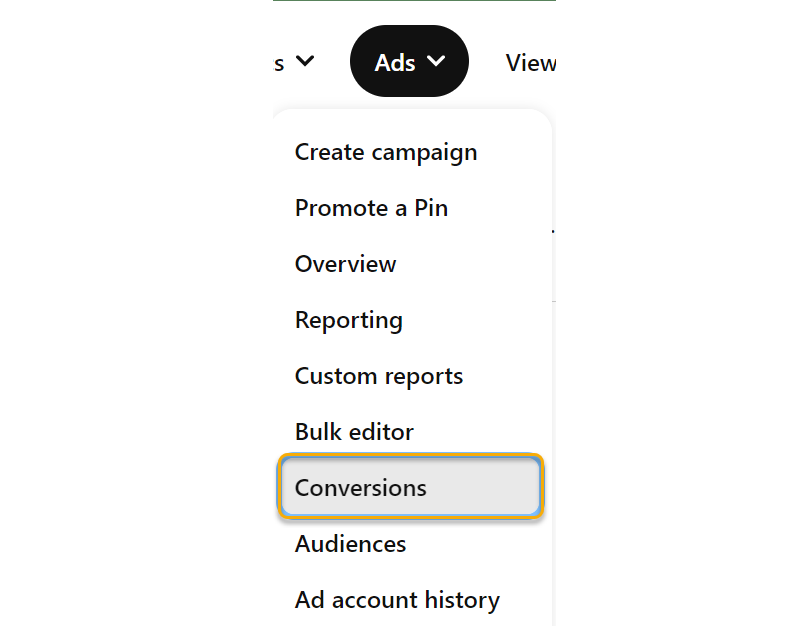Open the Audiences page

click(x=350, y=544)
